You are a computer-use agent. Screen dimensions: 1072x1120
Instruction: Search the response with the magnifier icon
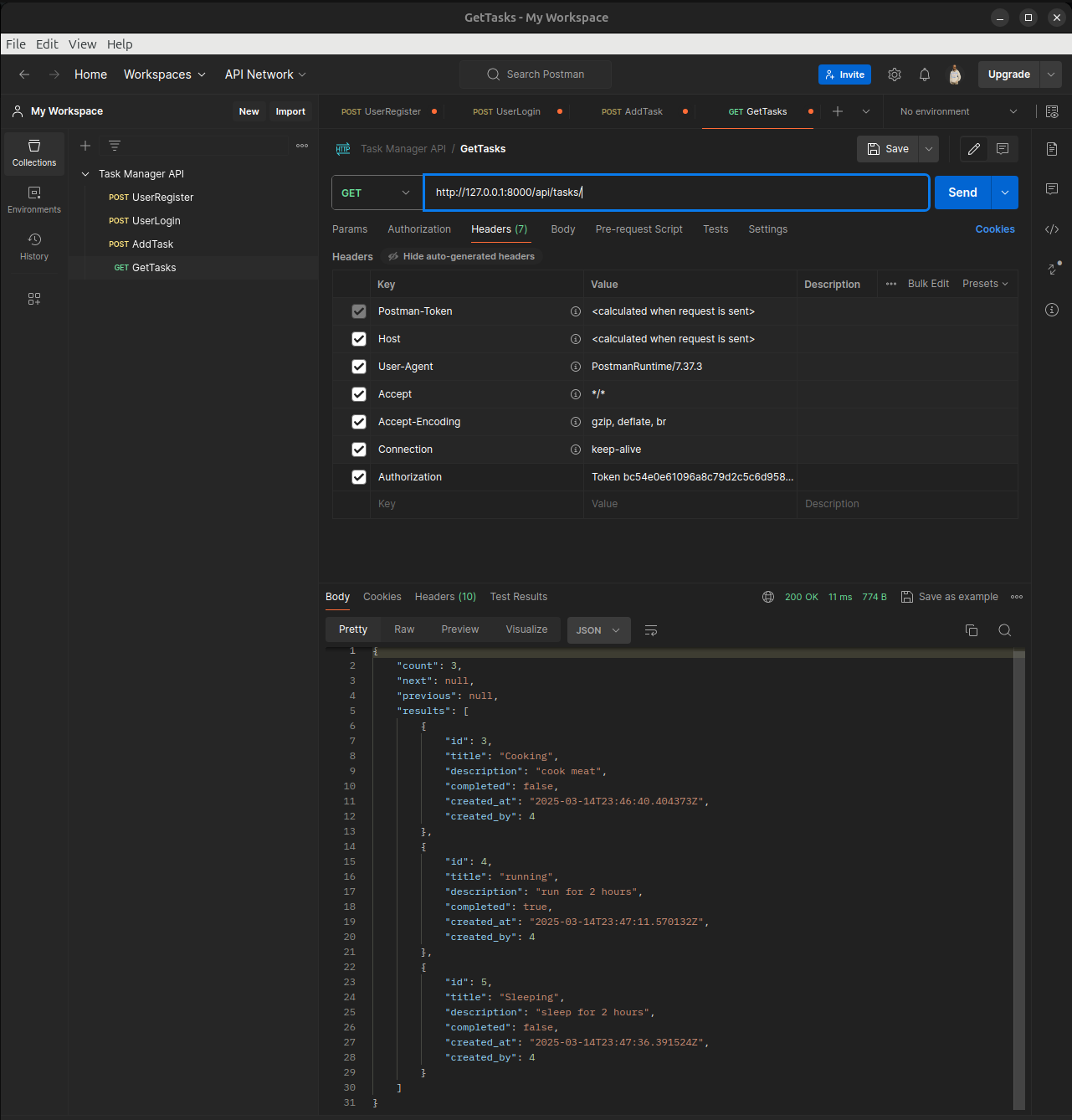[x=1005, y=630]
